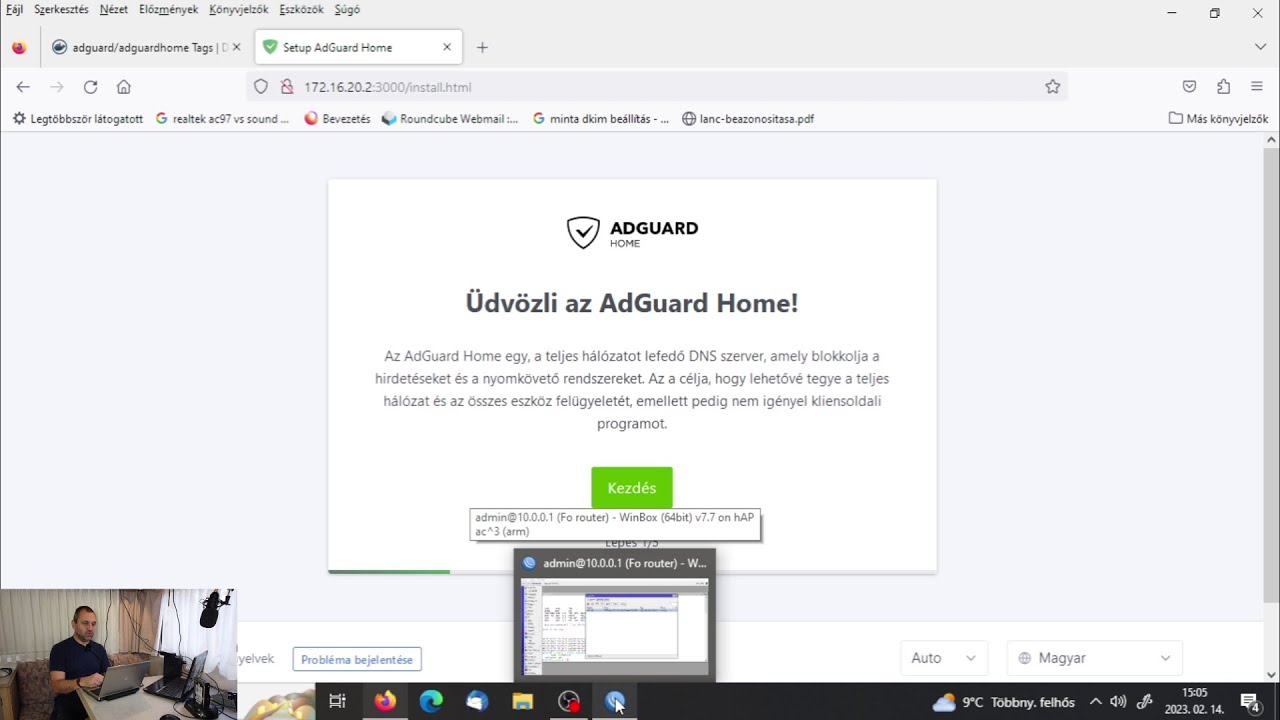Image resolution: width=1280 pixels, height=720 pixels.
Task: Open the Bevezetés bookmark
Action: pyautogui.click(x=337, y=118)
